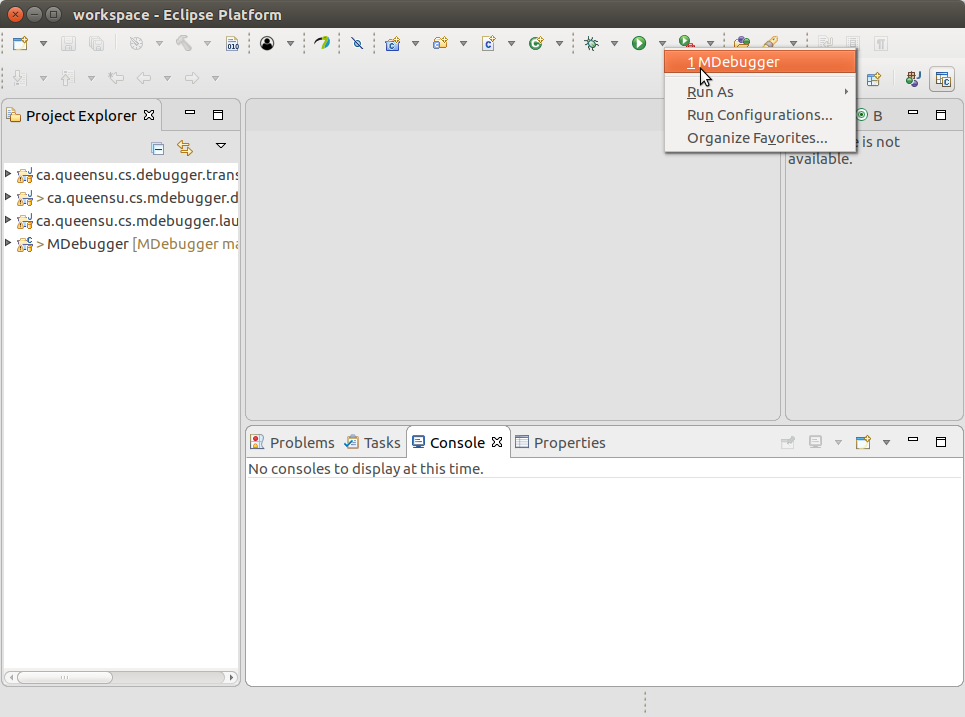The height and width of the screenshot is (717, 965).
Task: Open the Project Explorer View Menu
Action: point(221,146)
